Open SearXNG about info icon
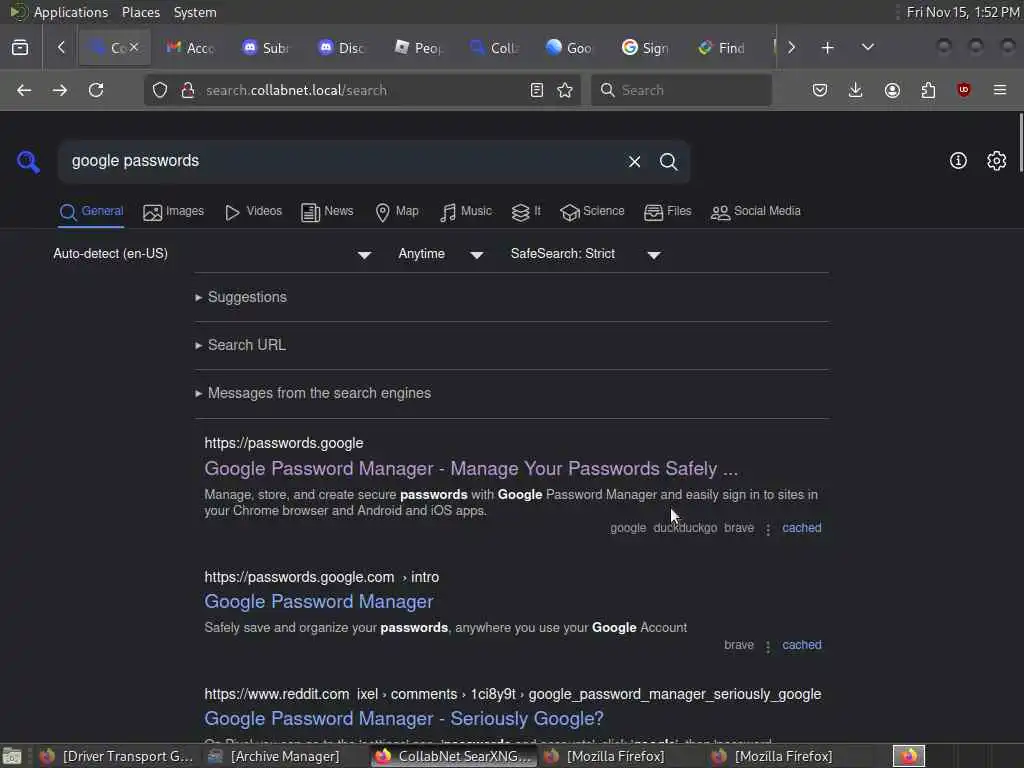Image resolution: width=1024 pixels, height=768 pixels. click(x=958, y=161)
